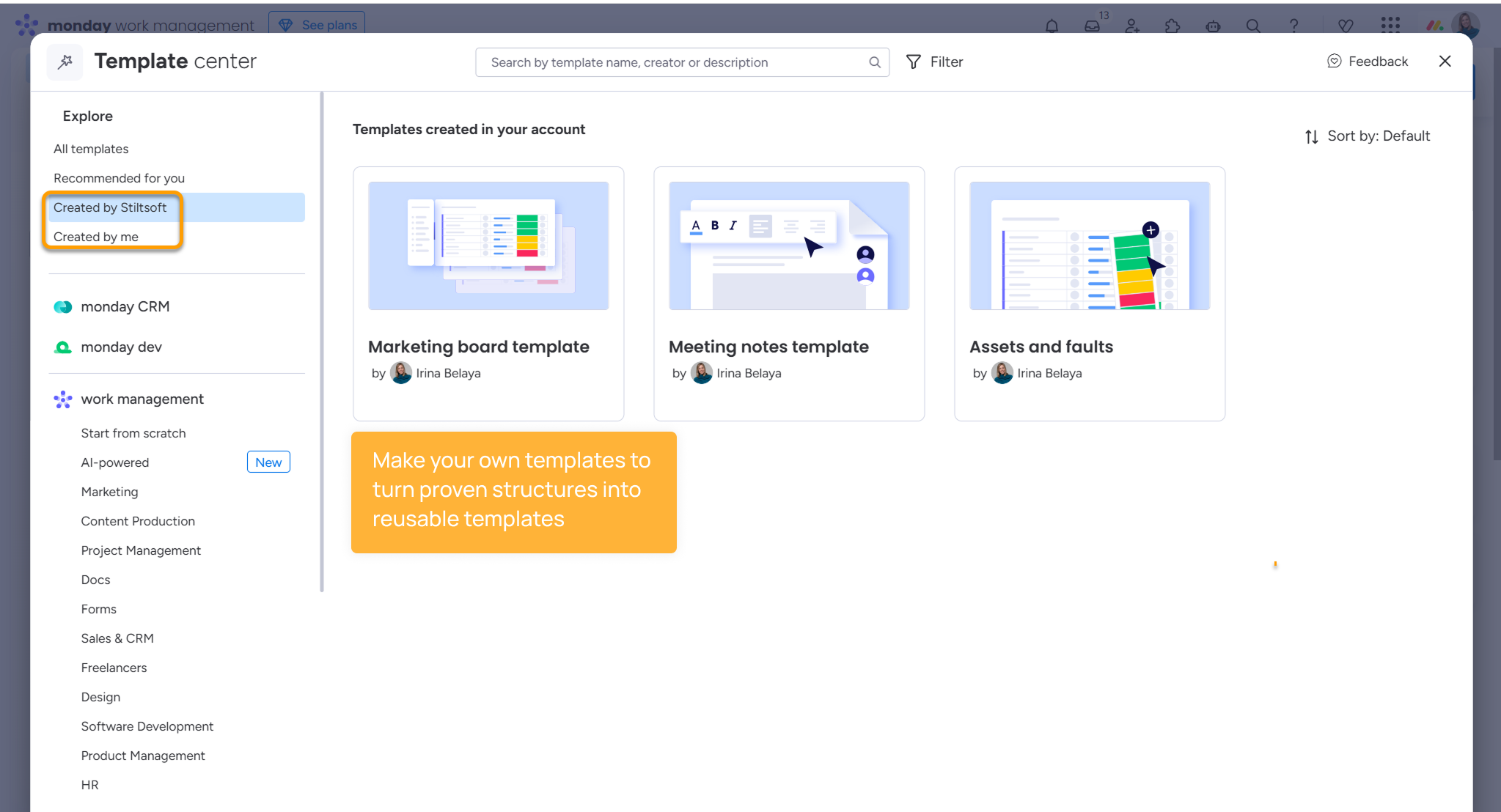The height and width of the screenshot is (812, 1501).
Task: Expand the monday CRM section
Action: (125, 306)
